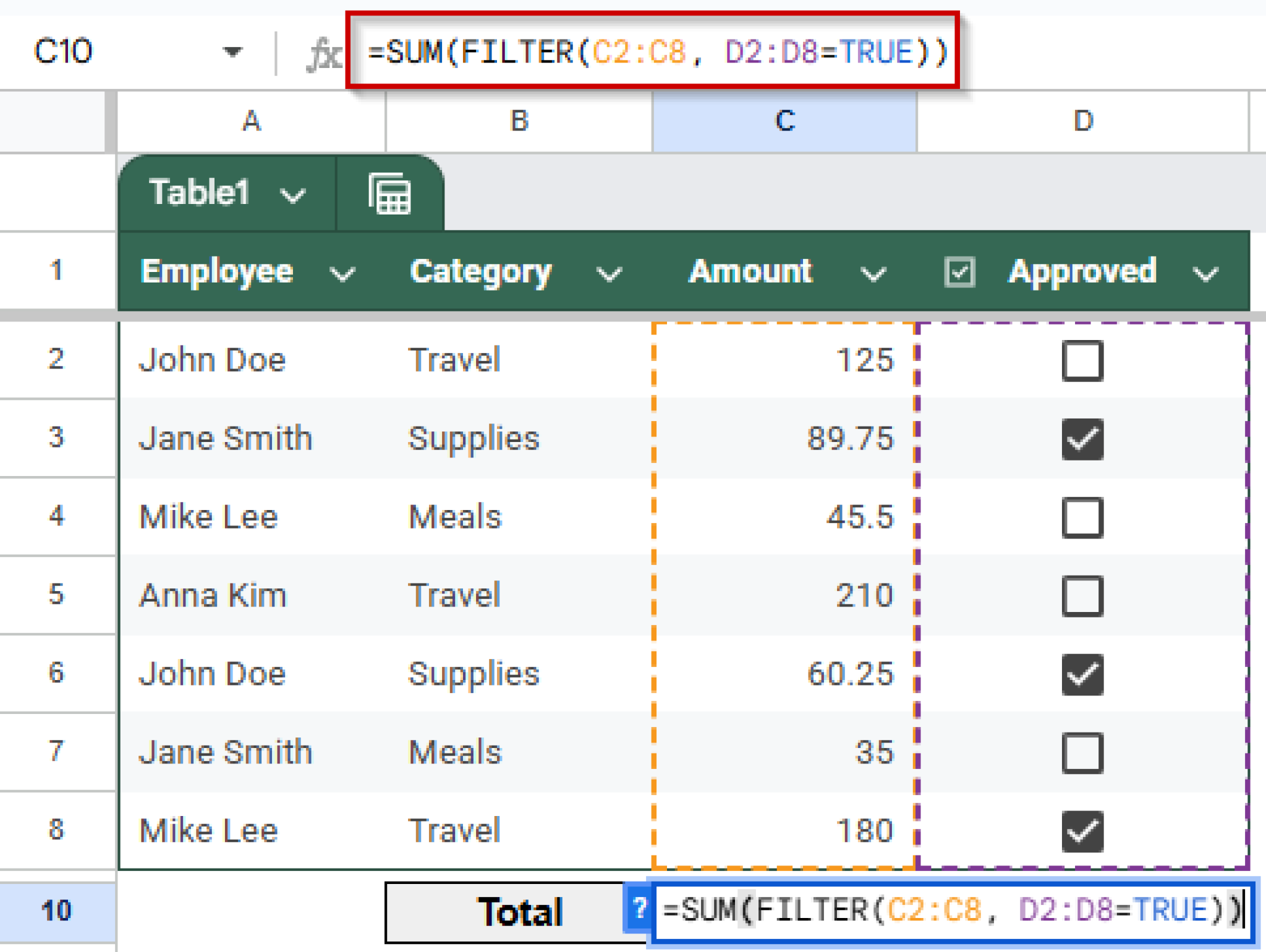Viewport: 1266px width, 952px height.
Task: Click the checkbox icon in Approved header
Action: point(960,271)
